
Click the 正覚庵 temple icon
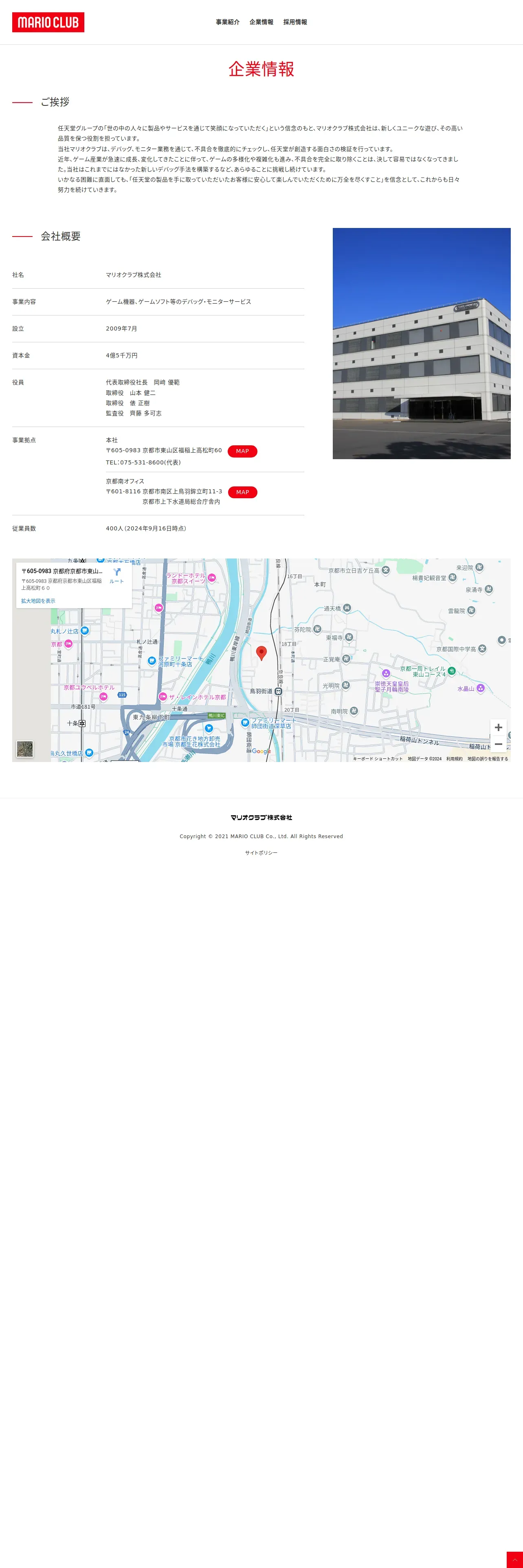point(346,659)
